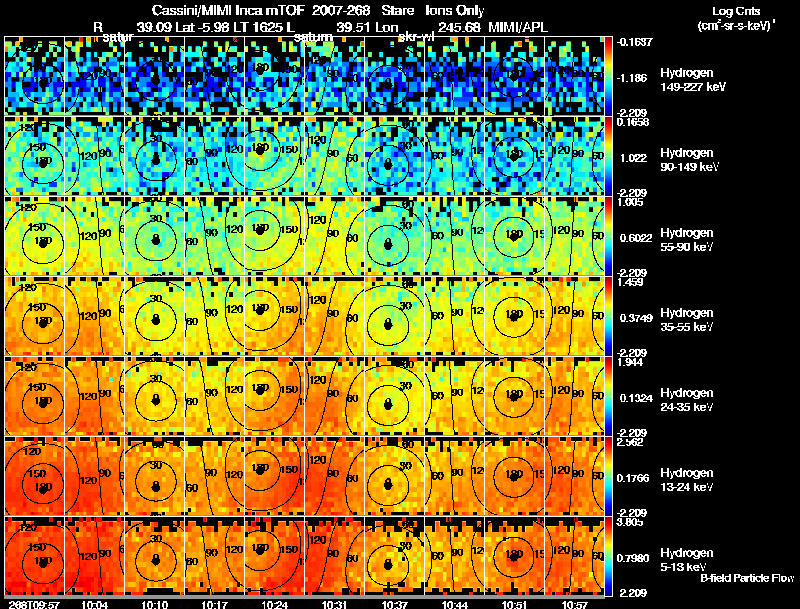Click the 'skr-wl' marker label atop the plot
The width and height of the screenshot is (800, 609).
click(416, 37)
